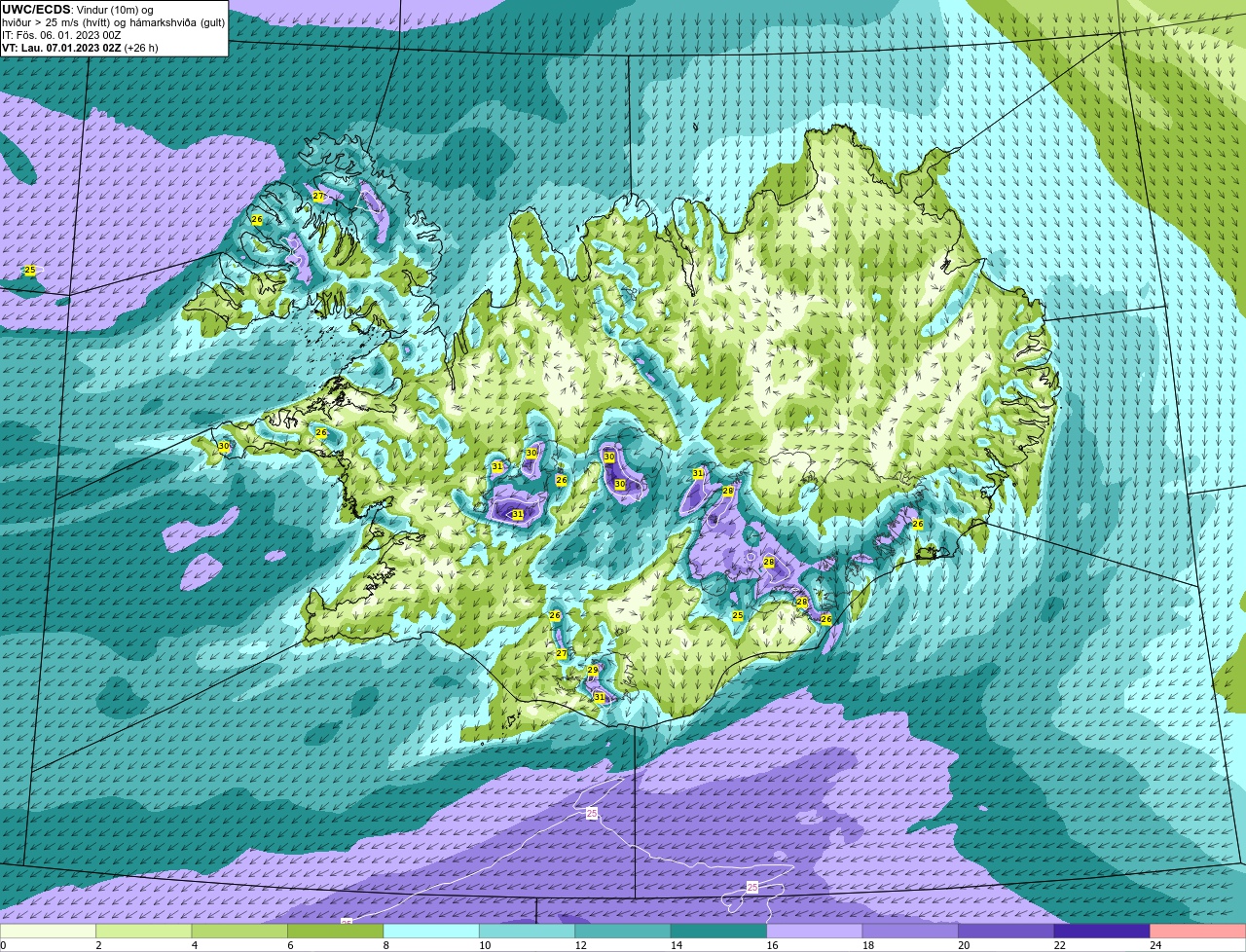Click the lavender 16–18 legend swatch
1246x952 pixels.
[815, 932]
